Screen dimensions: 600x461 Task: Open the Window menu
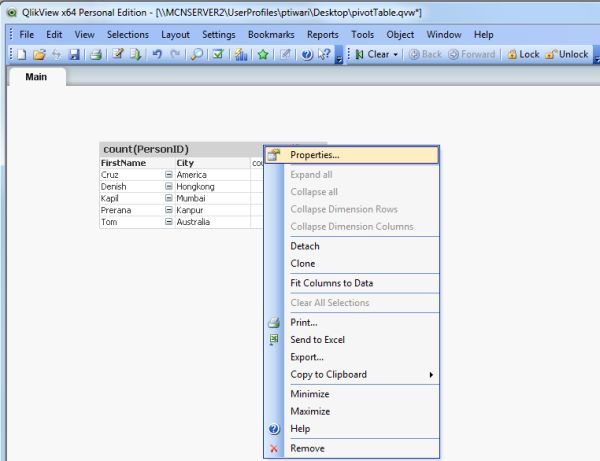pyautogui.click(x=444, y=34)
